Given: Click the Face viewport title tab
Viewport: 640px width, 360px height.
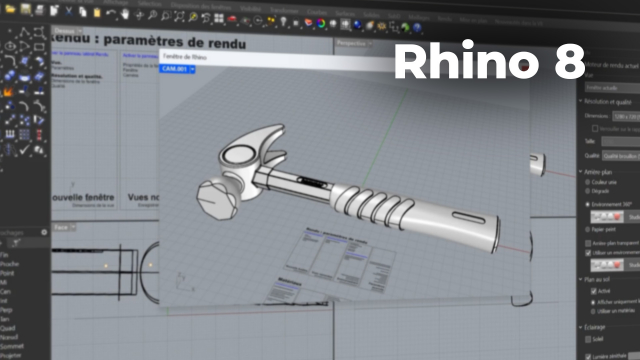Looking at the screenshot, I should tap(61, 227).
